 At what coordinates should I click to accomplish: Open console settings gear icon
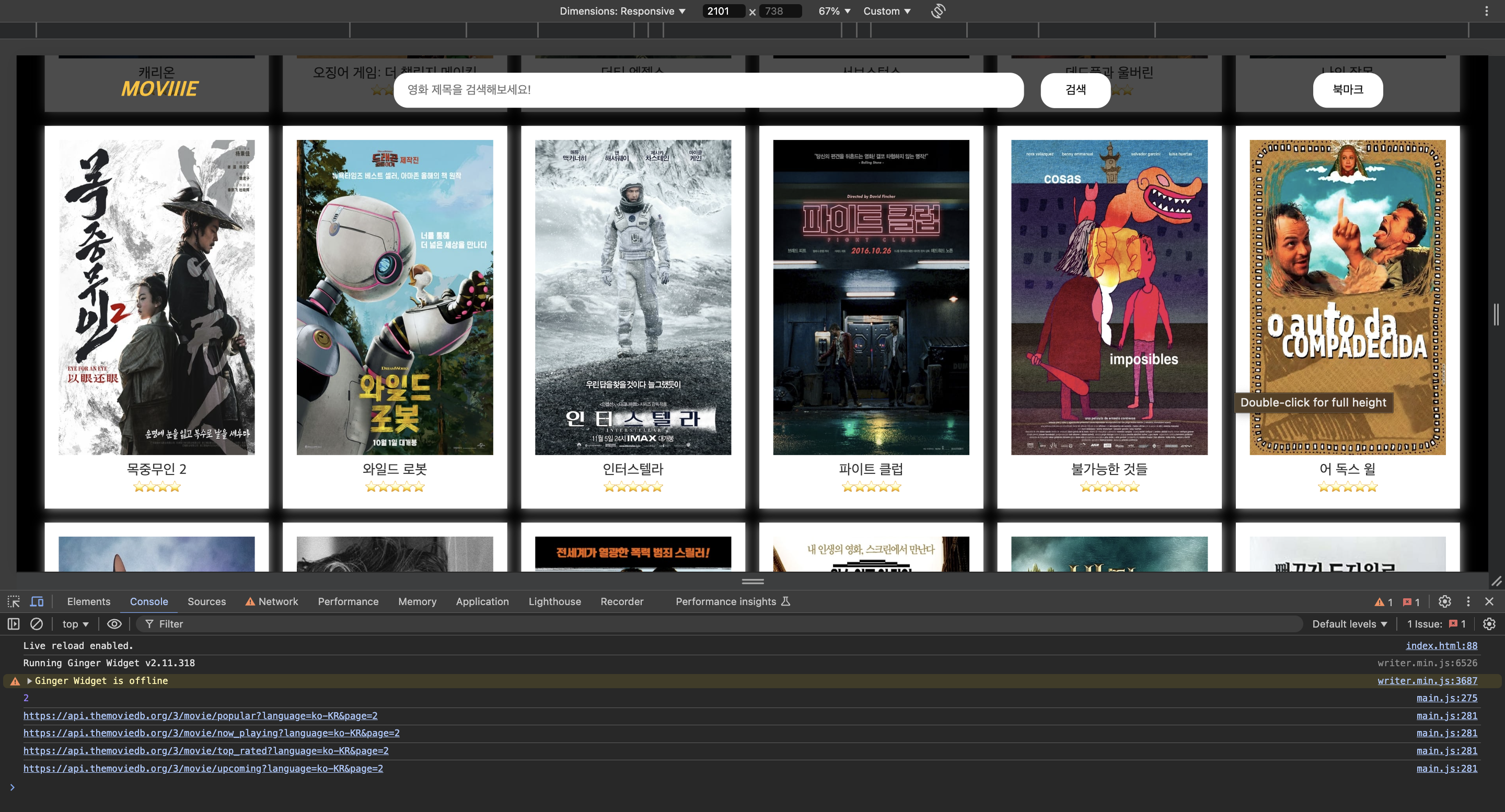1489,624
